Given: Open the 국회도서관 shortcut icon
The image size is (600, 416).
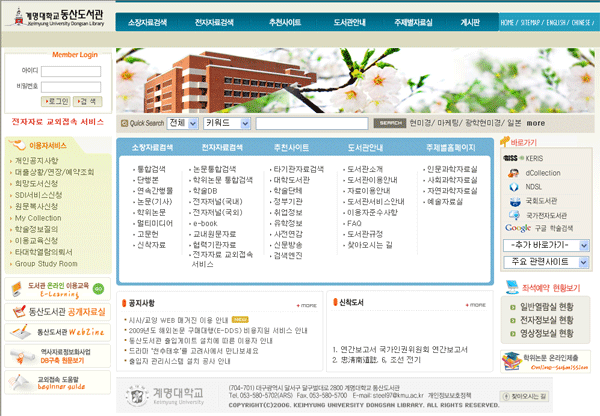Looking at the screenshot, I should pyautogui.click(x=515, y=201).
